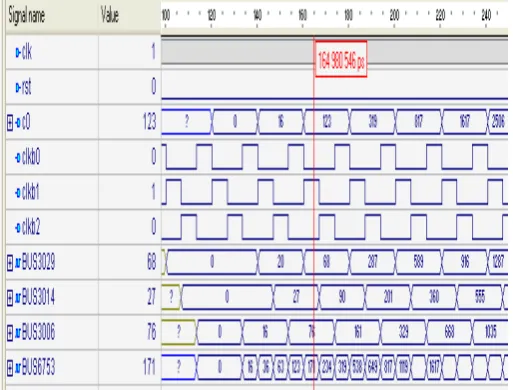The width and height of the screenshot is (513, 390).
Task: Click the c0 waveform segment showing 817
Action: coord(418,122)
